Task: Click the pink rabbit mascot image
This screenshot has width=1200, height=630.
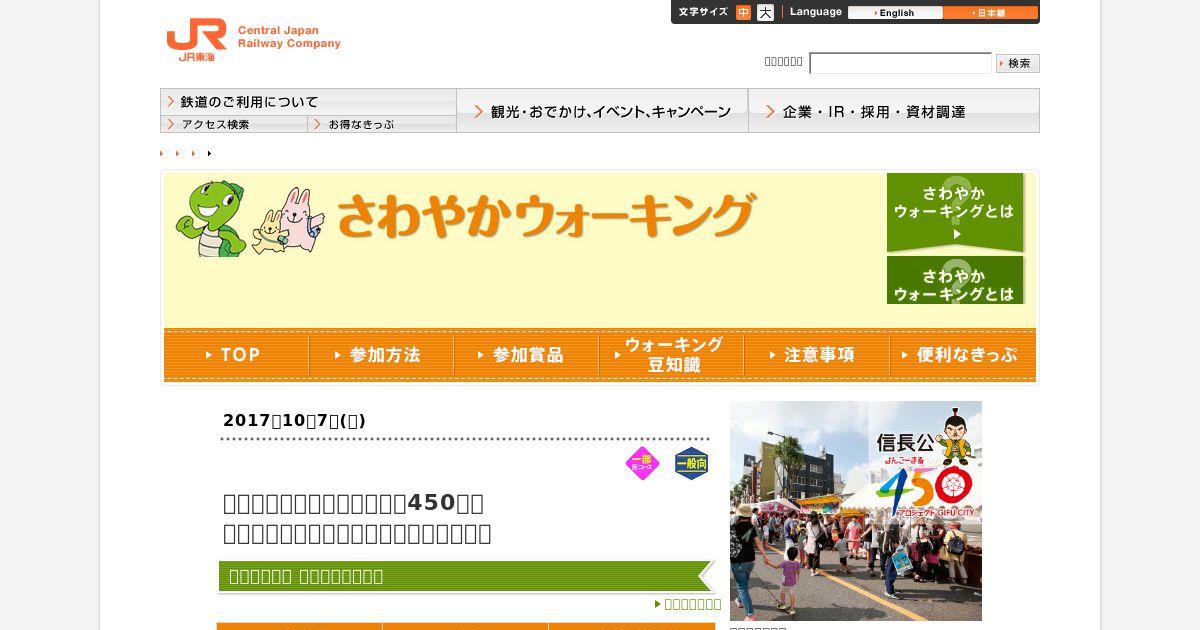Action: (x=301, y=219)
